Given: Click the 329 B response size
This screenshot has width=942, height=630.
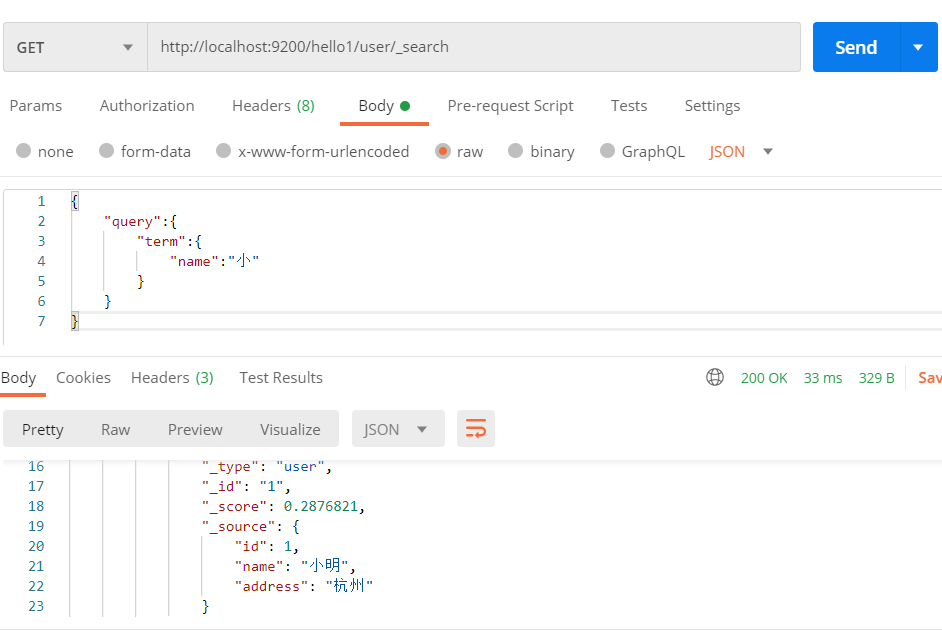Looking at the screenshot, I should click(877, 378).
